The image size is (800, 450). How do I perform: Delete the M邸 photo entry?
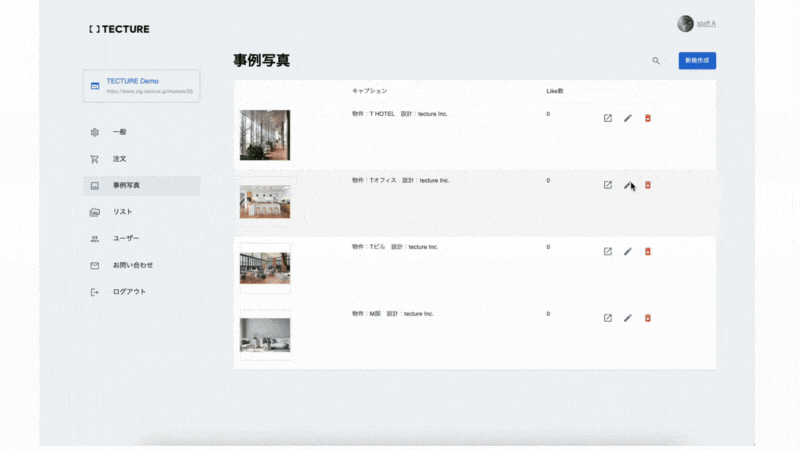[x=647, y=318]
